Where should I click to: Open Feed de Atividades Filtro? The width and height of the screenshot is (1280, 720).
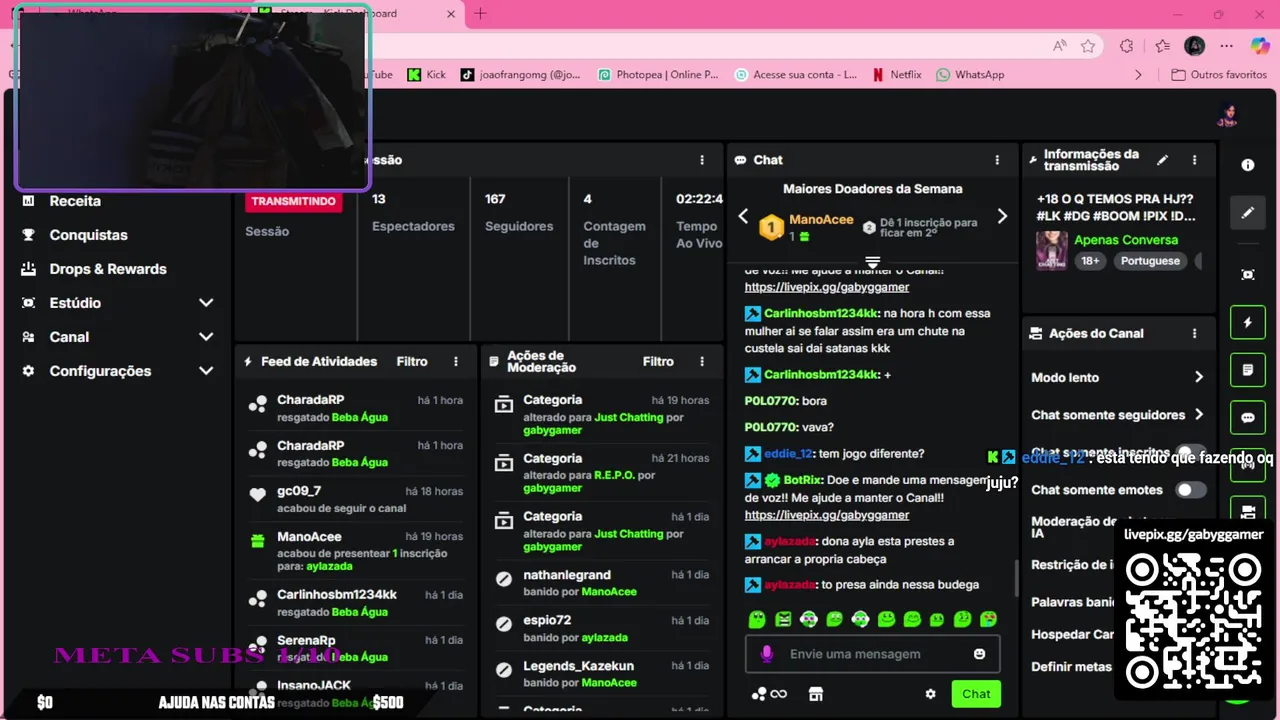point(412,362)
